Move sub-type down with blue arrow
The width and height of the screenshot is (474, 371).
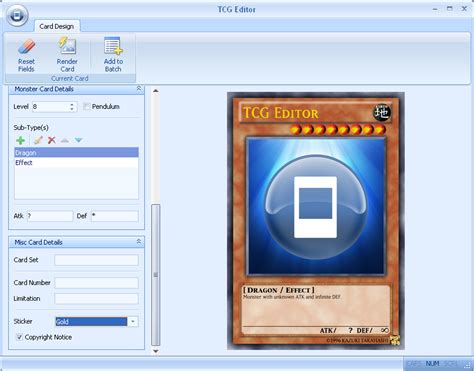tap(79, 140)
